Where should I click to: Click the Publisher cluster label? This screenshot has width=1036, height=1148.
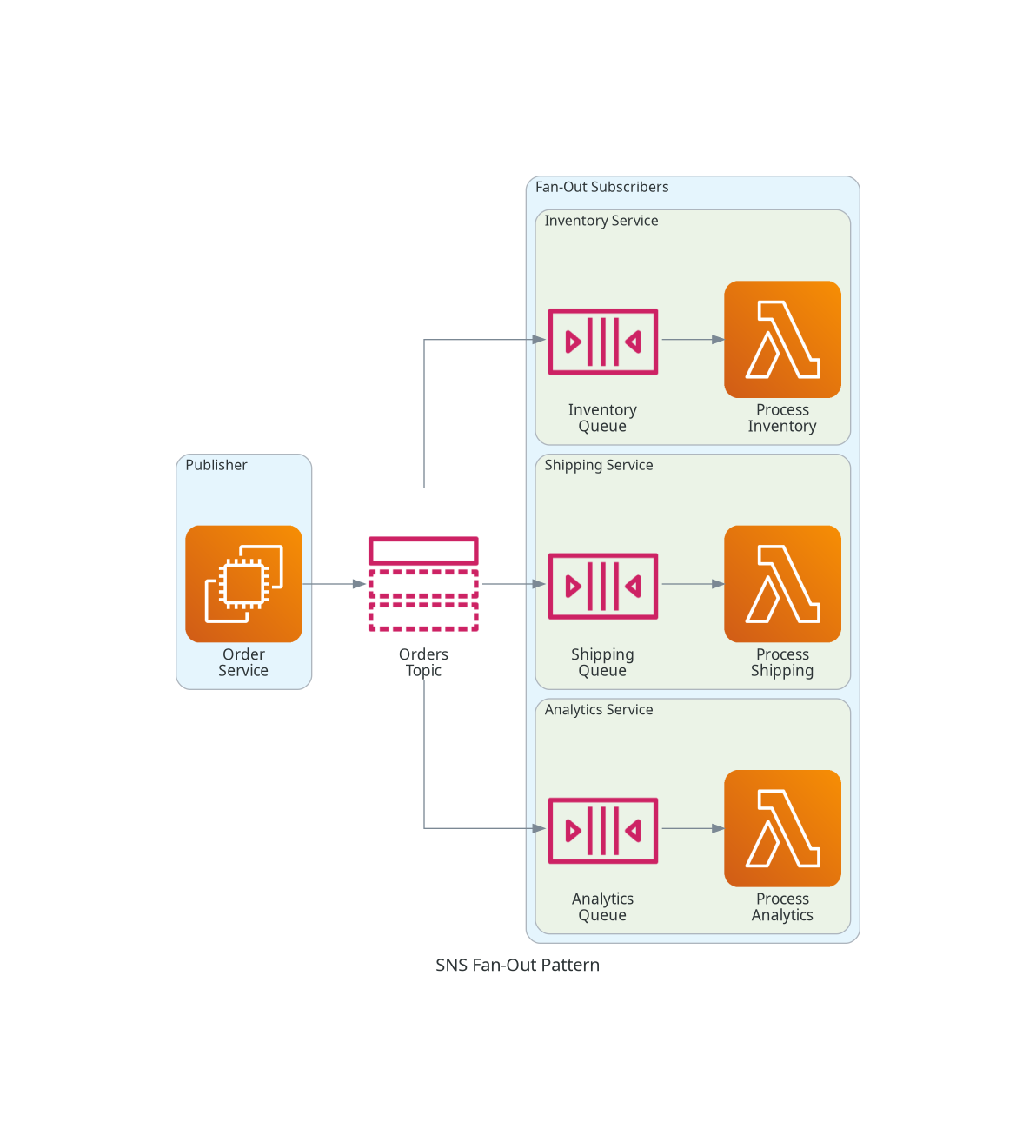coord(216,465)
